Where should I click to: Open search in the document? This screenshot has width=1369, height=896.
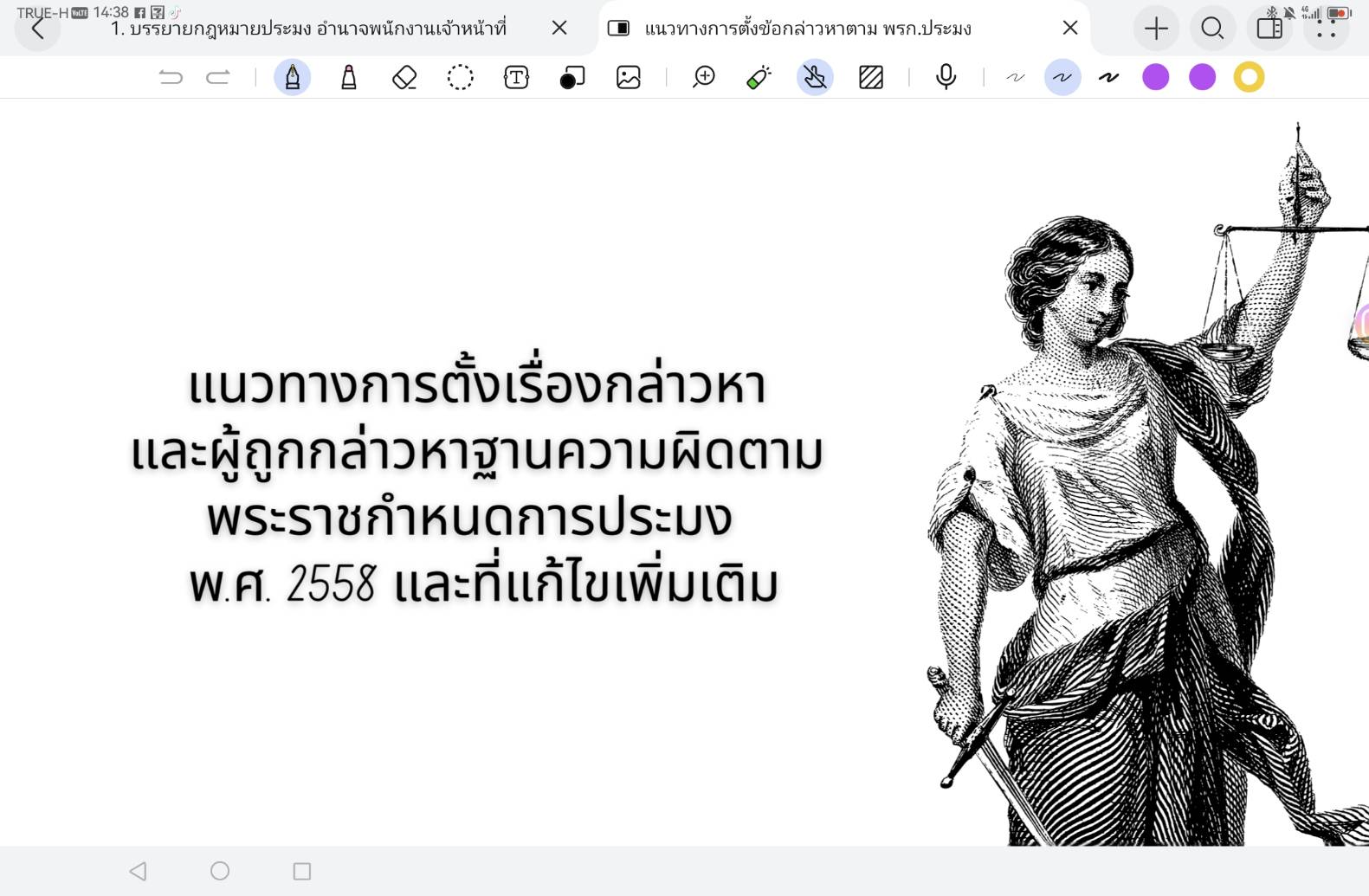point(1212,29)
